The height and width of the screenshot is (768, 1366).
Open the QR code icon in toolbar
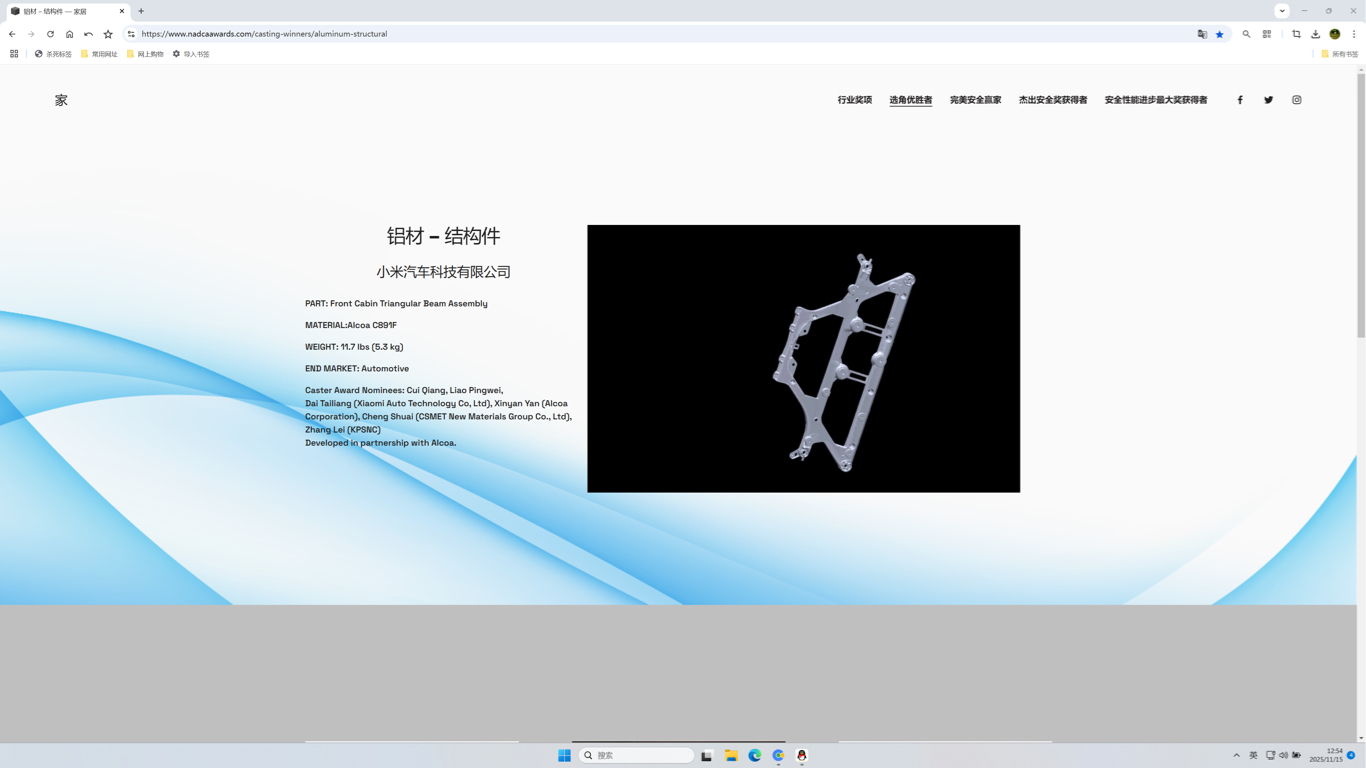click(x=1267, y=34)
